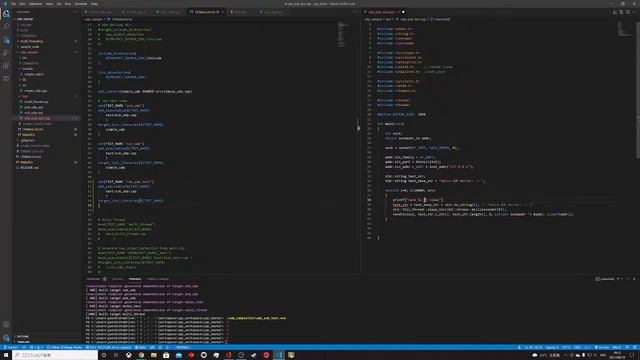Open the Selection menu
The height and width of the screenshot is (360, 640).
pyautogui.click(x=36, y=4)
